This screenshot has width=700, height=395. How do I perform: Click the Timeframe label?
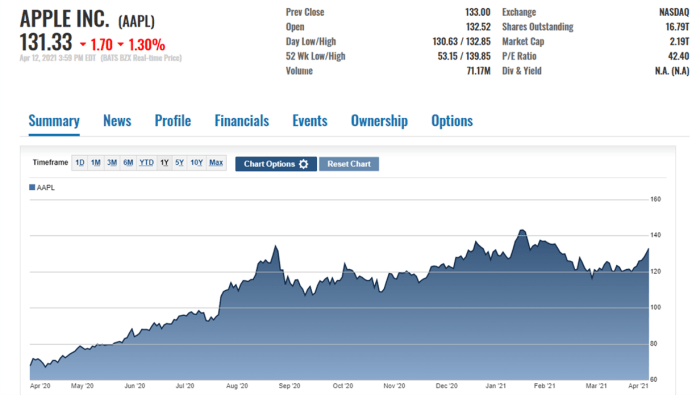pyautogui.click(x=50, y=162)
